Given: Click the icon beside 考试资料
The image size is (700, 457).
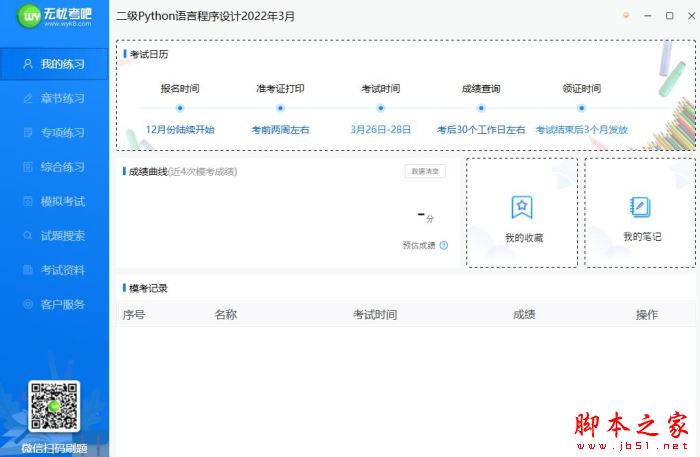Looking at the screenshot, I should [28, 270].
